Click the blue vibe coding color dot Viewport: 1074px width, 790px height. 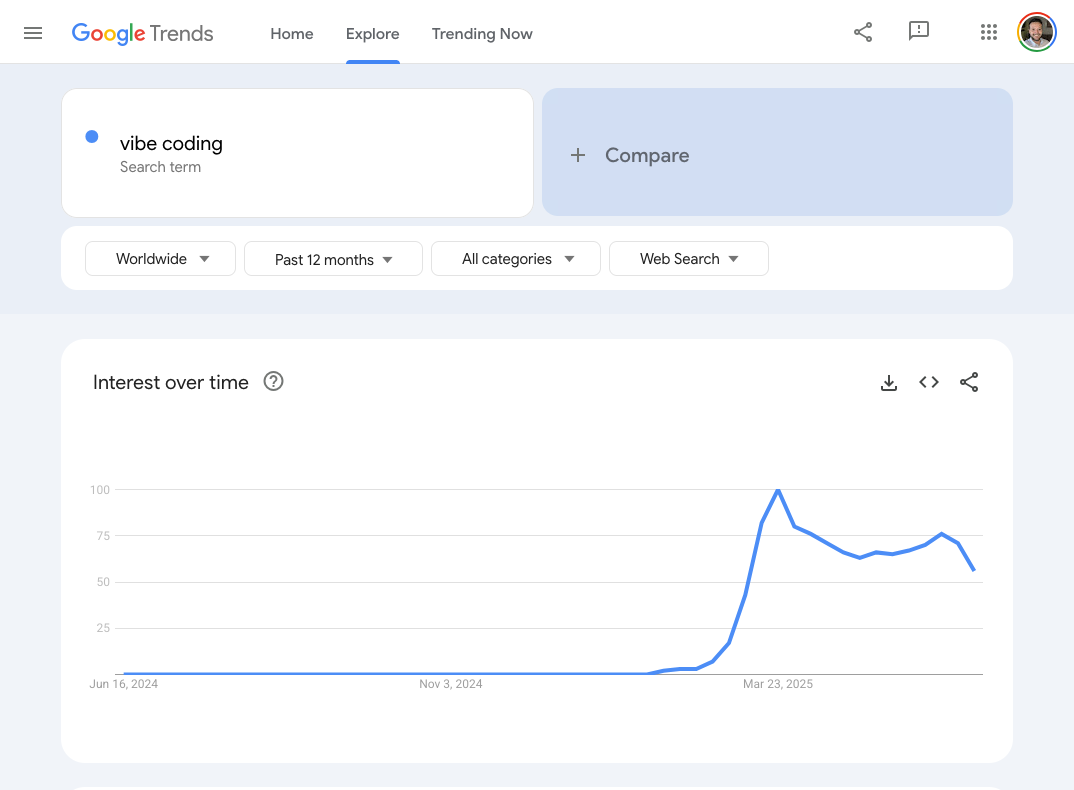tap(92, 137)
